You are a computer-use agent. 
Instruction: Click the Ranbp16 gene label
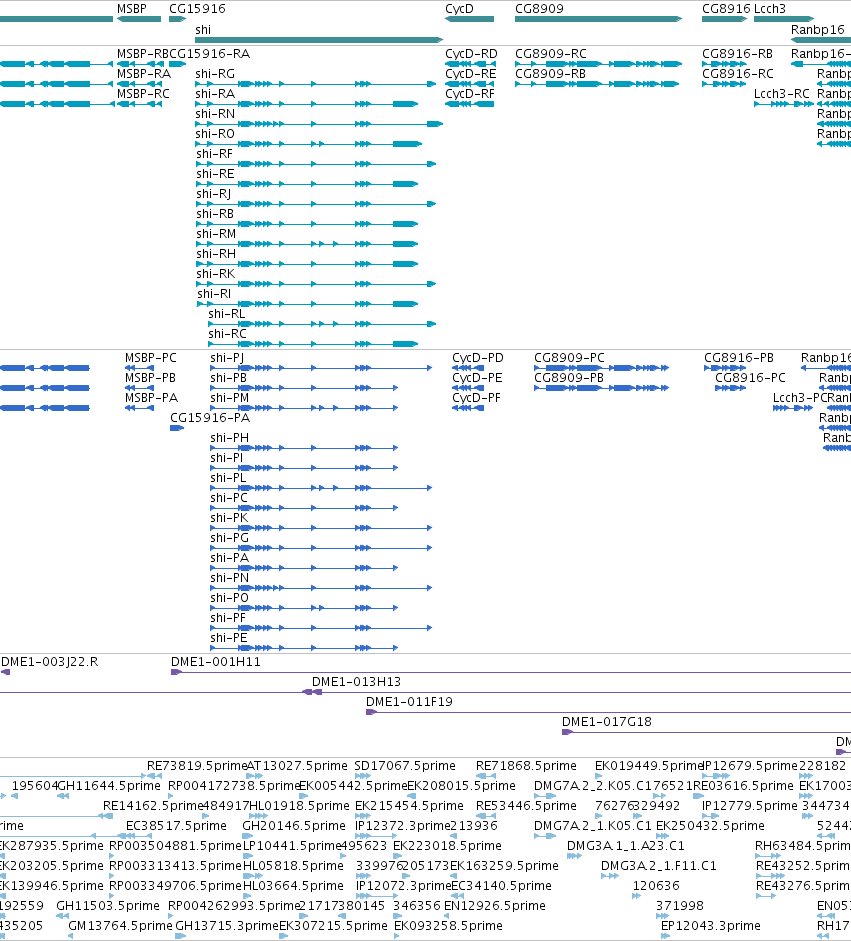pyautogui.click(x=817, y=30)
